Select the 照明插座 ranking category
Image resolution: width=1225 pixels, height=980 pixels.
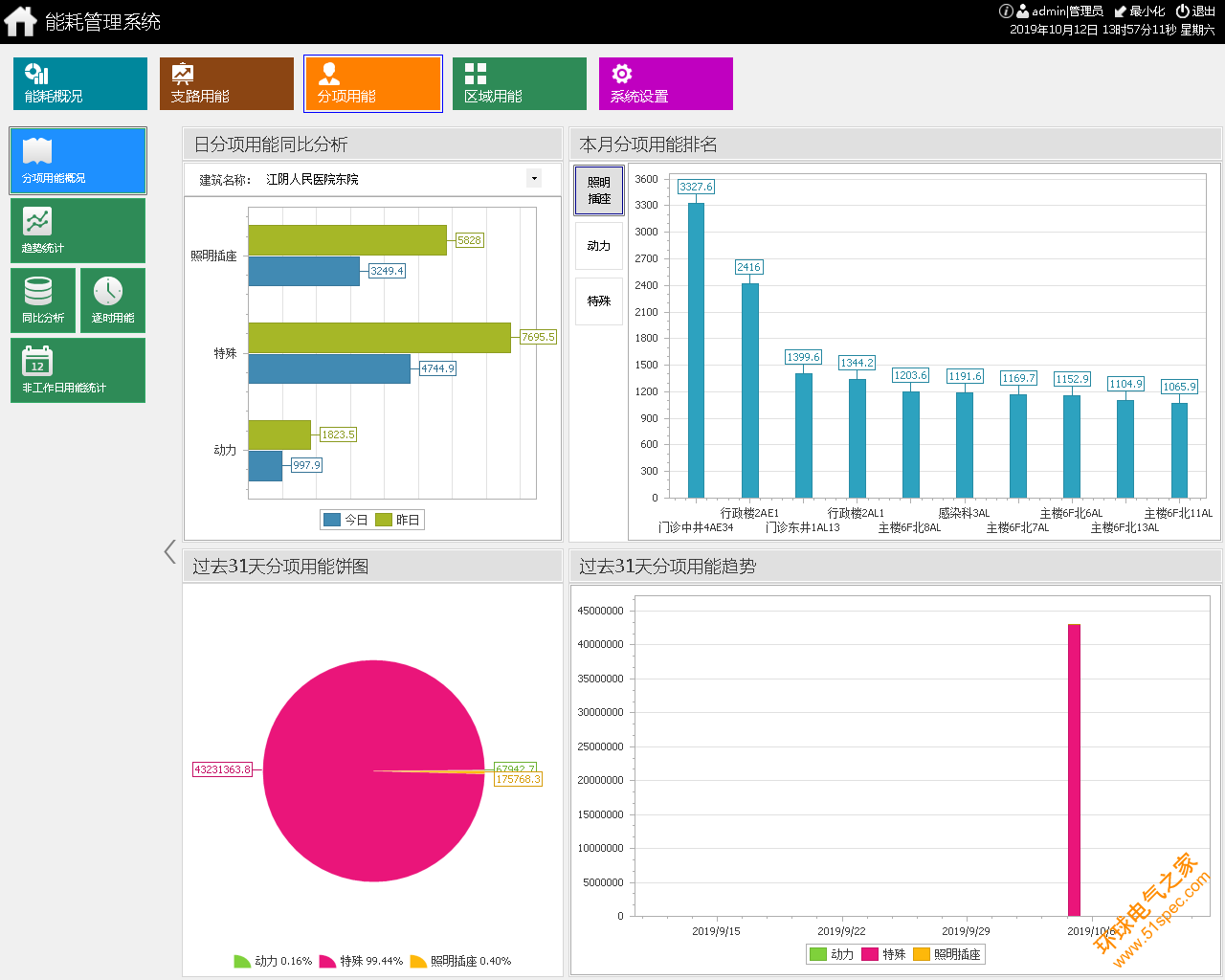coord(599,190)
